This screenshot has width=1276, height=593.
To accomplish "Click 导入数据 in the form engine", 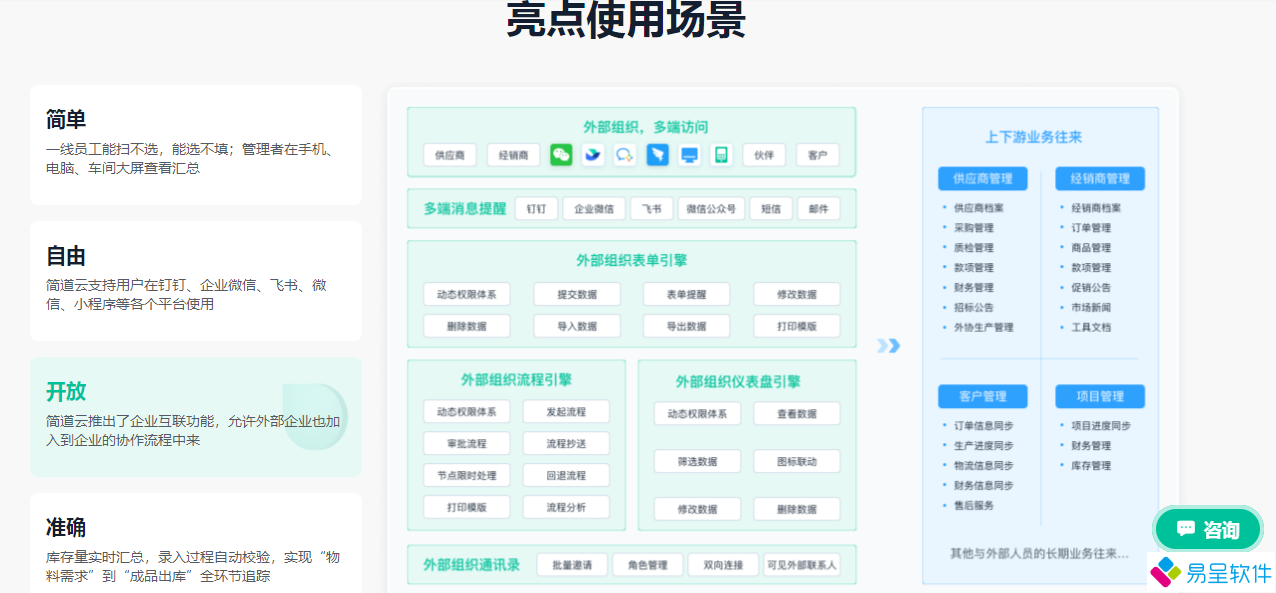I will (576, 326).
